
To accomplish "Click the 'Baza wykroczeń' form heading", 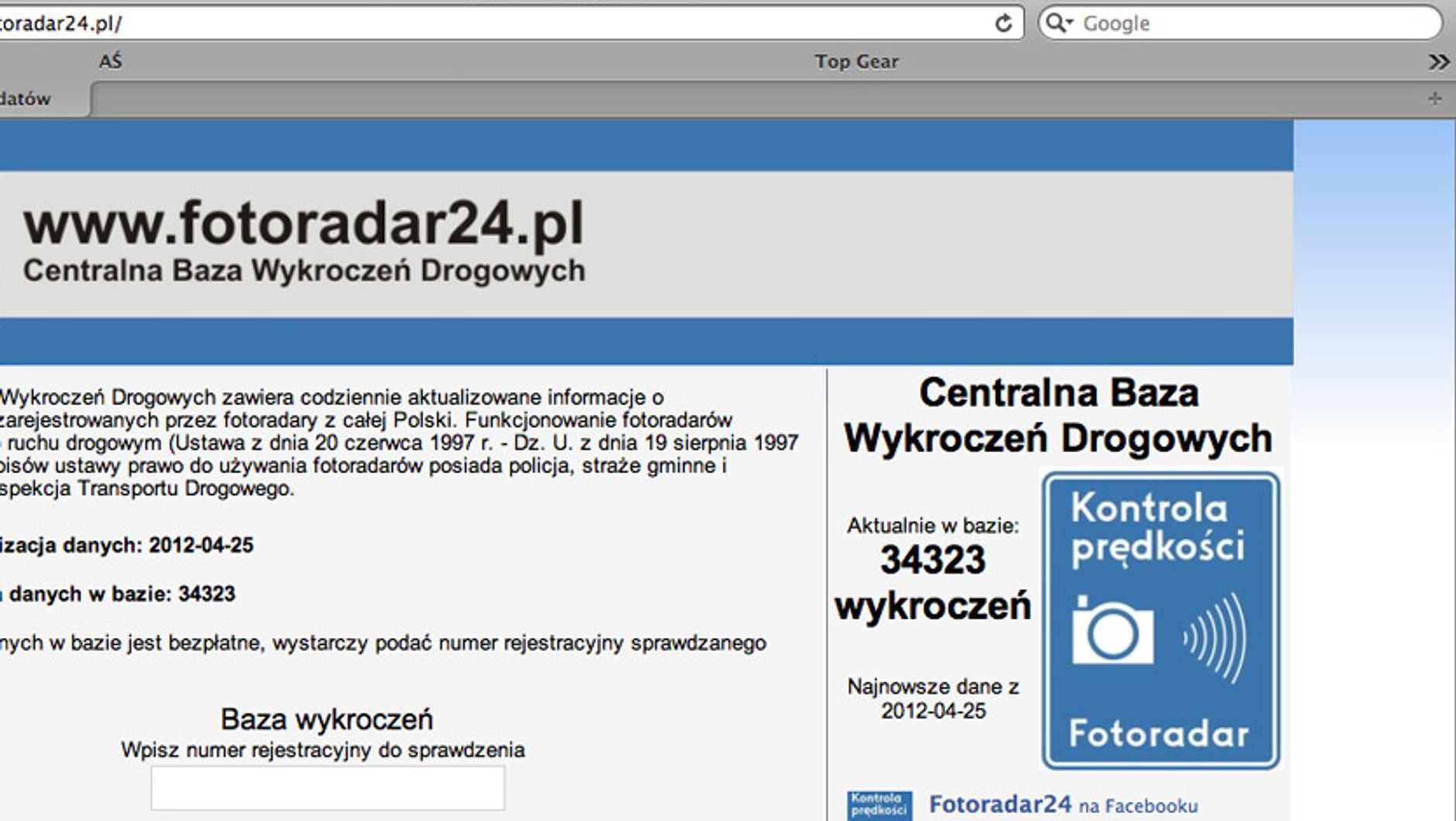I will pyautogui.click(x=326, y=719).
